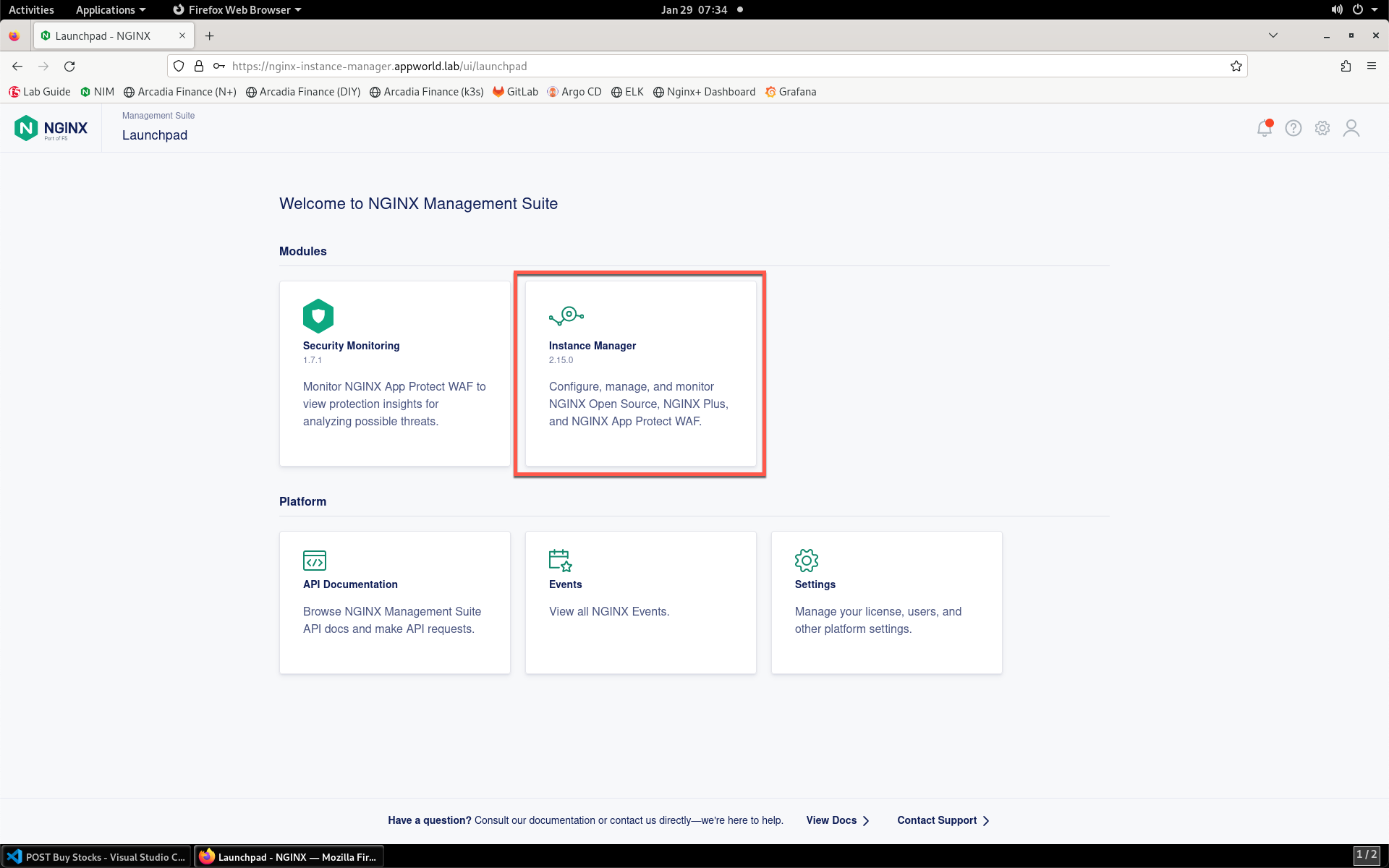The width and height of the screenshot is (1389, 868).
Task: Click the Settings gear icon in Platform
Action: click(807, 561)
